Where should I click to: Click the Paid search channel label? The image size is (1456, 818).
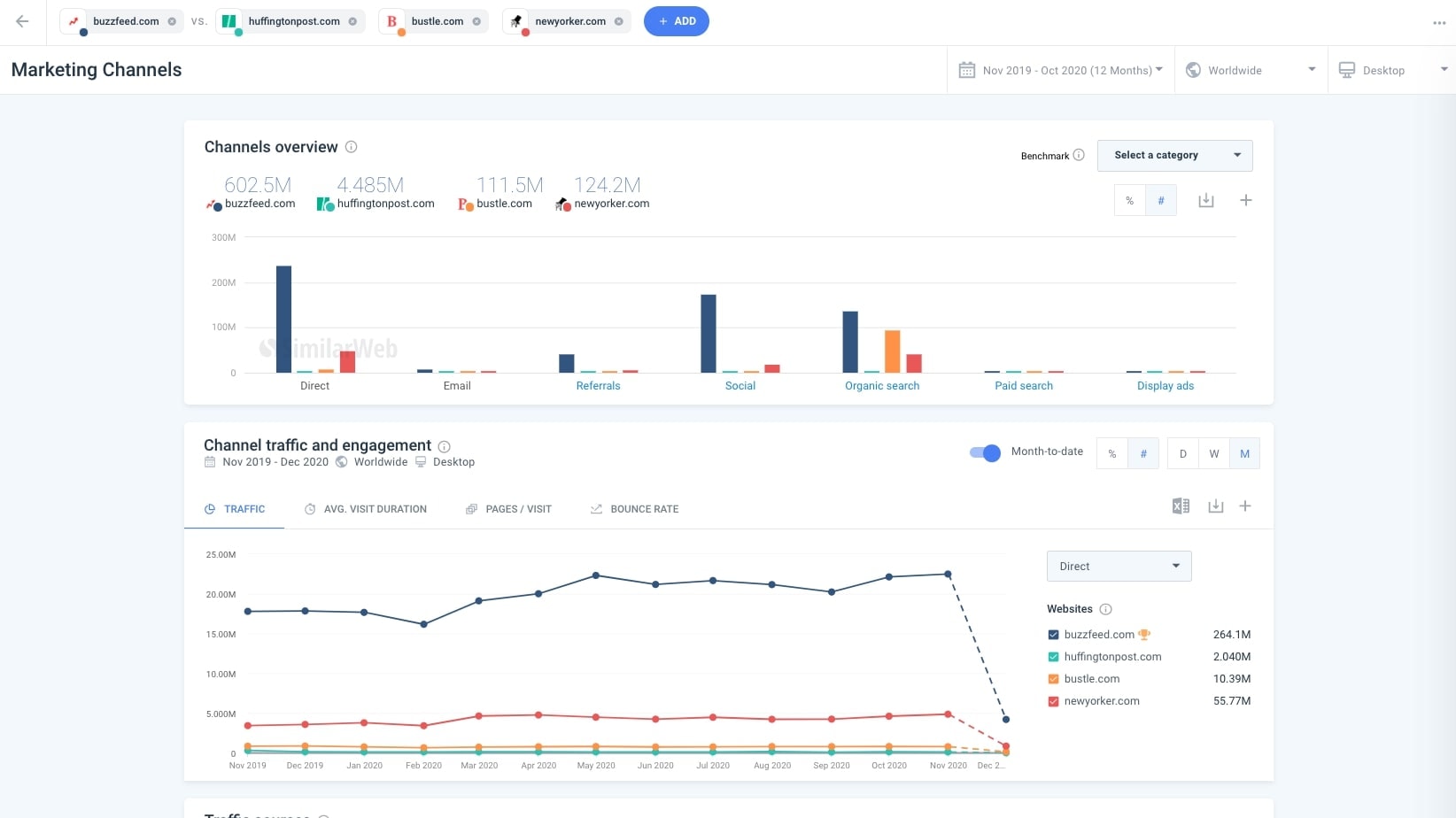pos(1024,386)
